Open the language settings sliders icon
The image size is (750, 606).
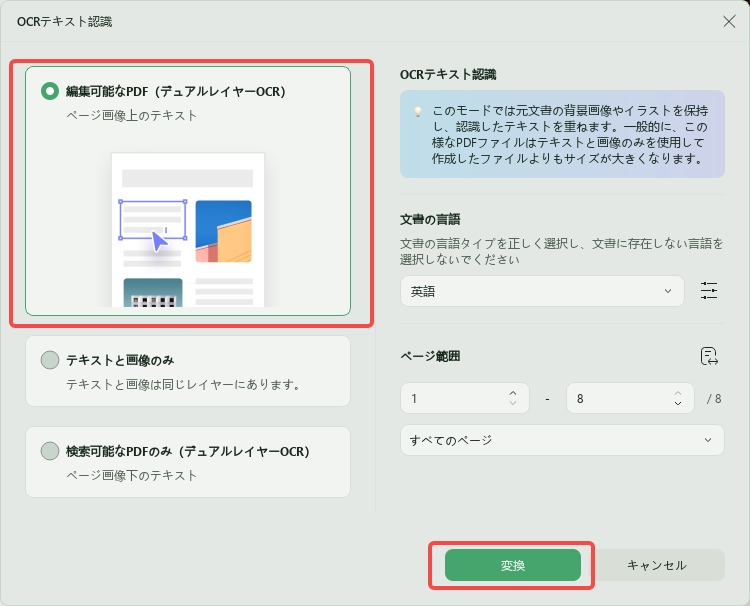click(x=708, y=290)
